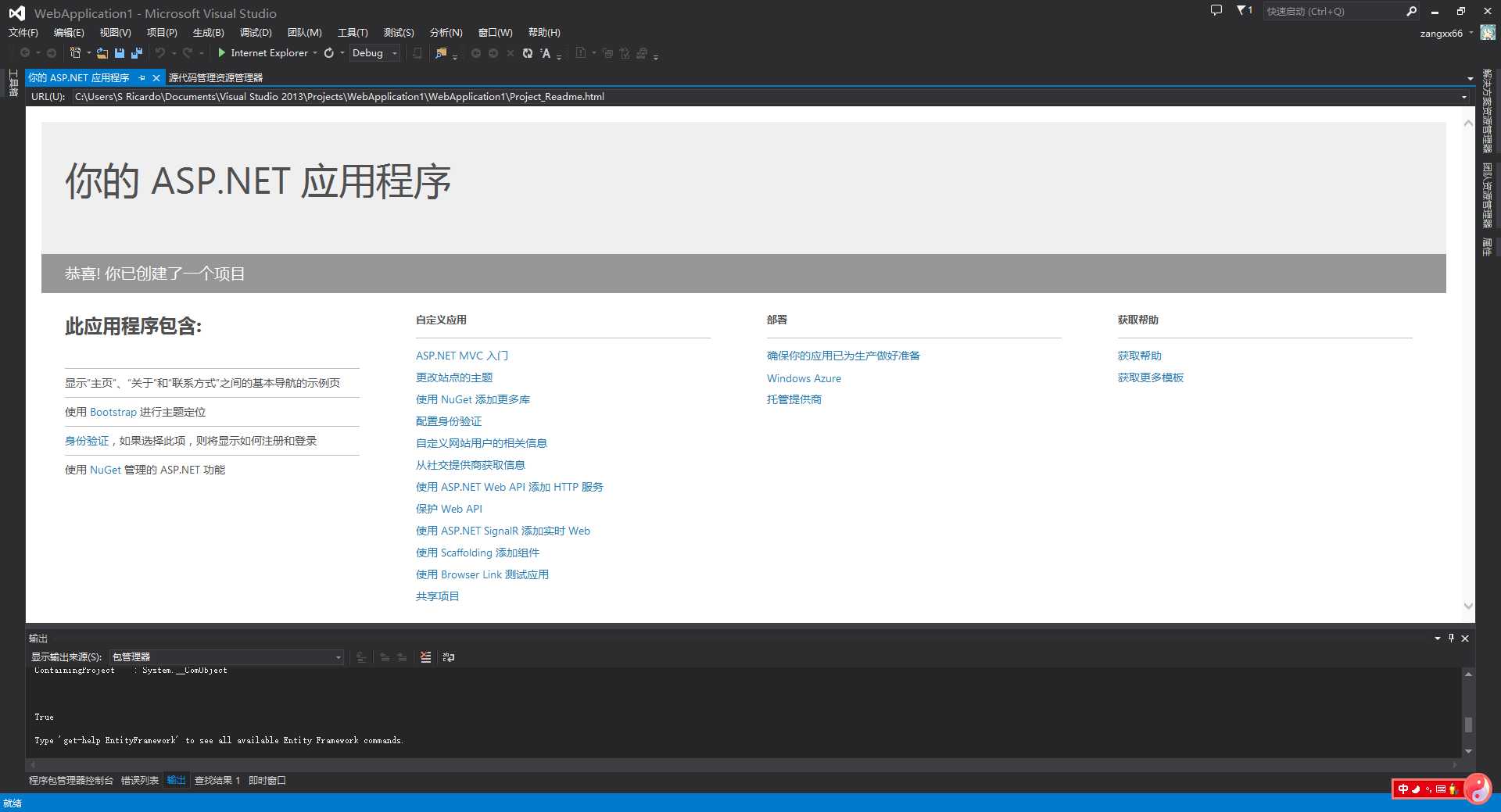The width and height of the screenshot is (1501, 812).
Task: Open the 文件(F) menu
Action: [23, 32]
